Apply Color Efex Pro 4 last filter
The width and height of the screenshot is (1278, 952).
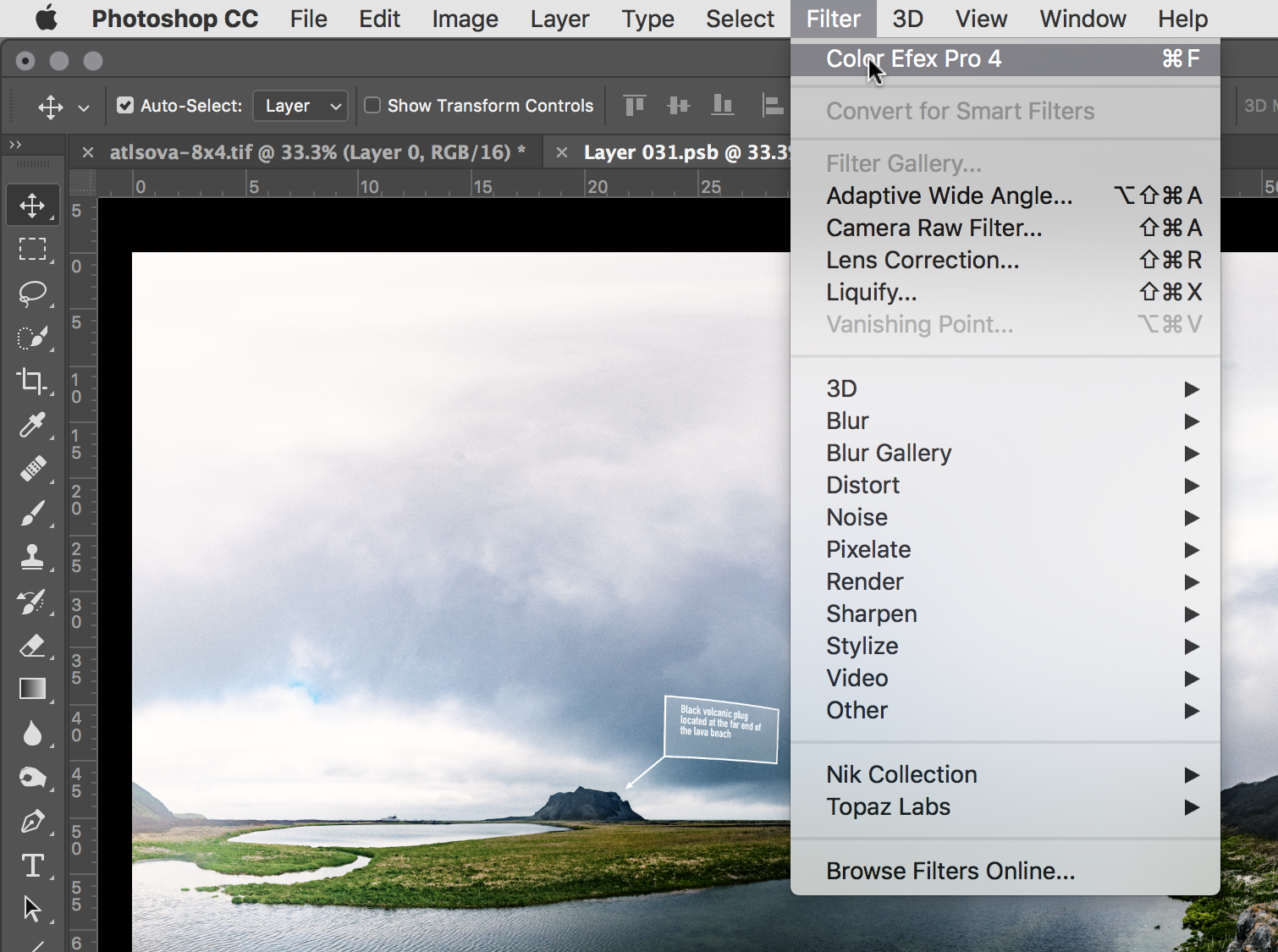point(1005,58)
